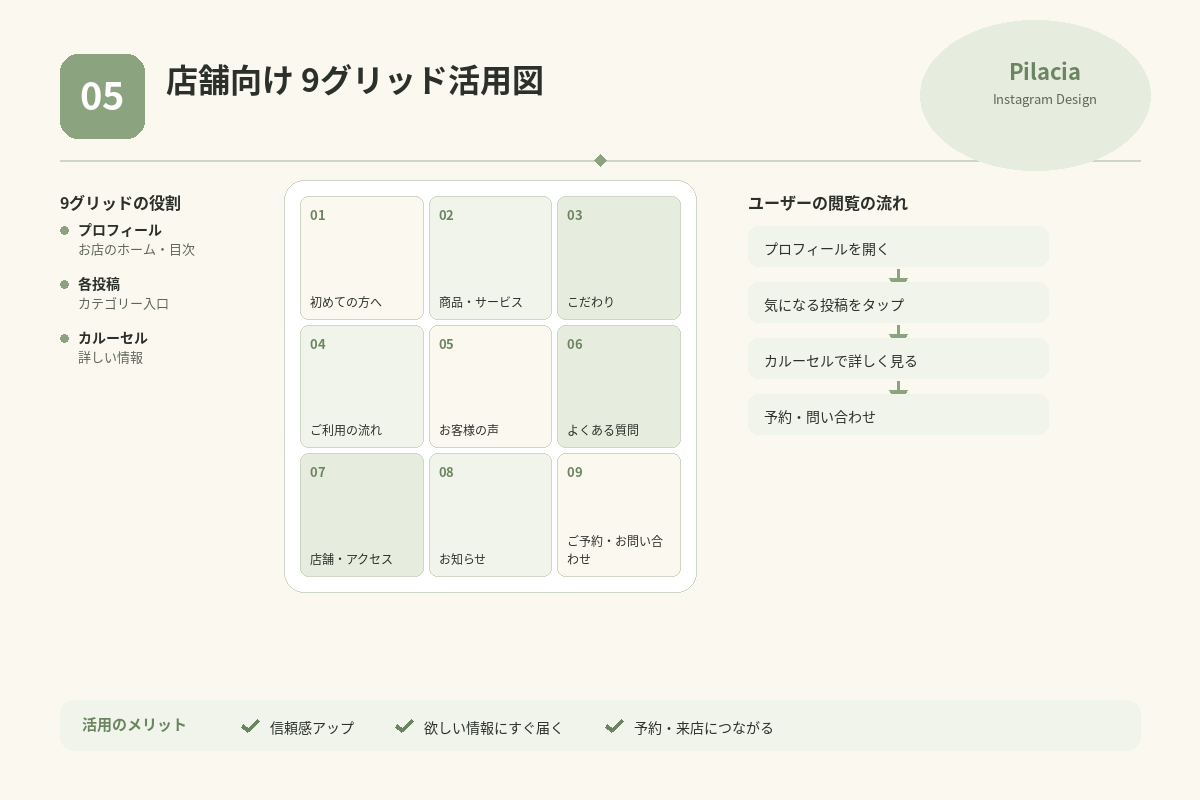
Task: Click the カルーセル role label
Action: 113,338
